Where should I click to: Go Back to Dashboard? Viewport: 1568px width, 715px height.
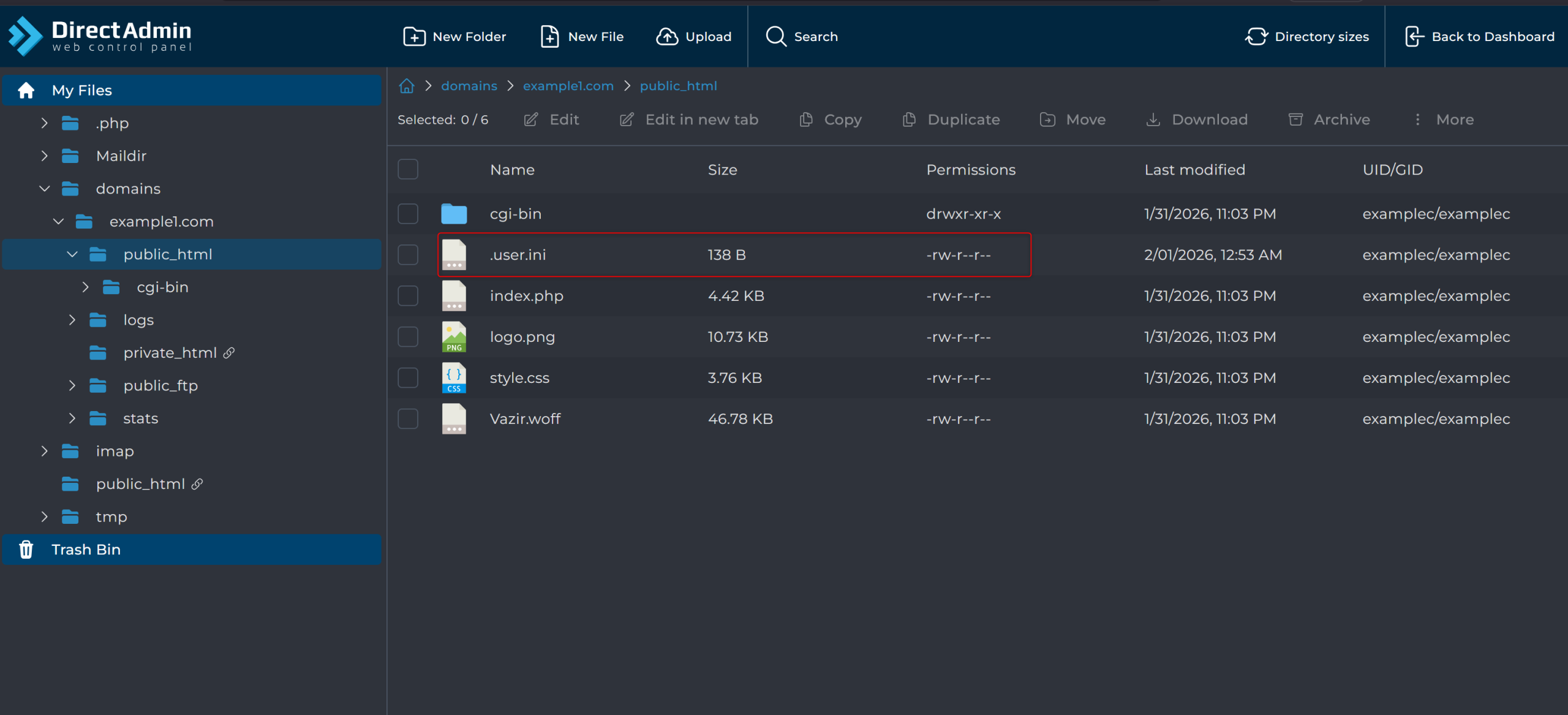point(1479,37)
